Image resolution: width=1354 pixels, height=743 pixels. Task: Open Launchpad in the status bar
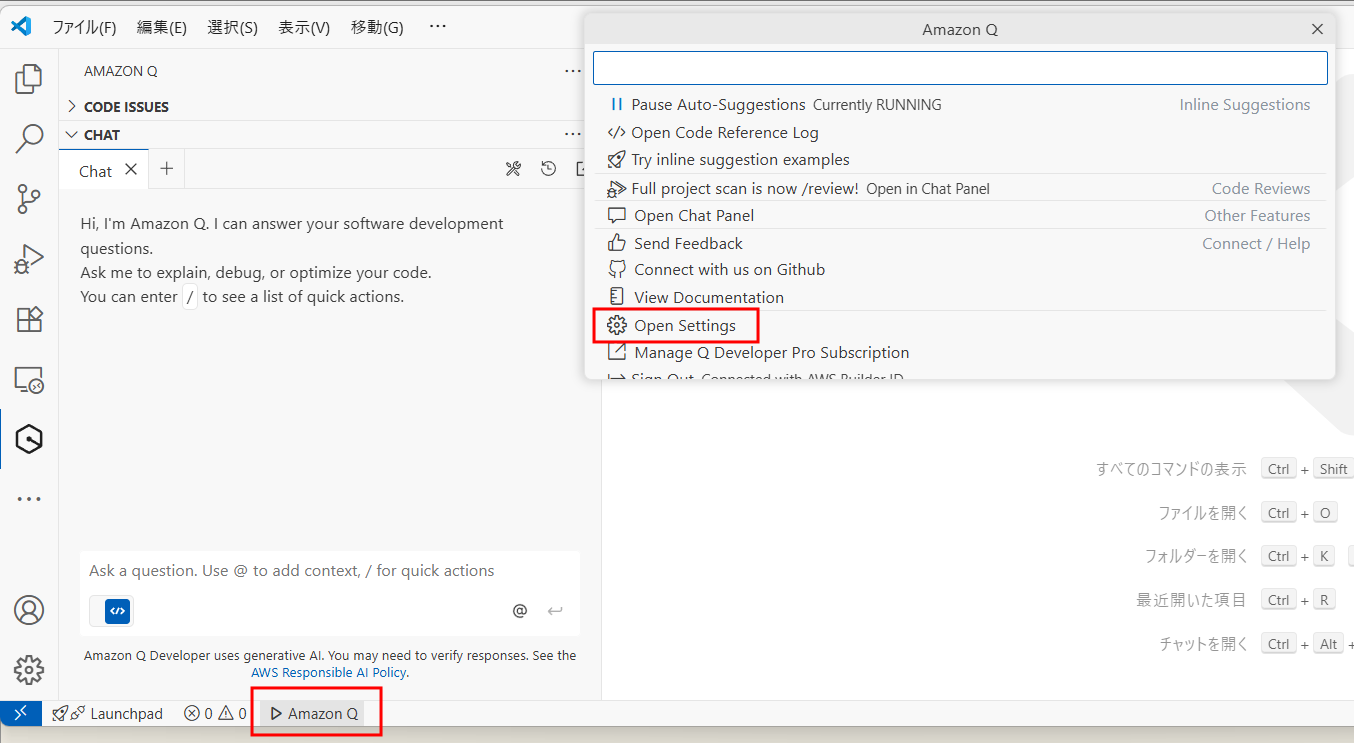(x=107, y=714)
